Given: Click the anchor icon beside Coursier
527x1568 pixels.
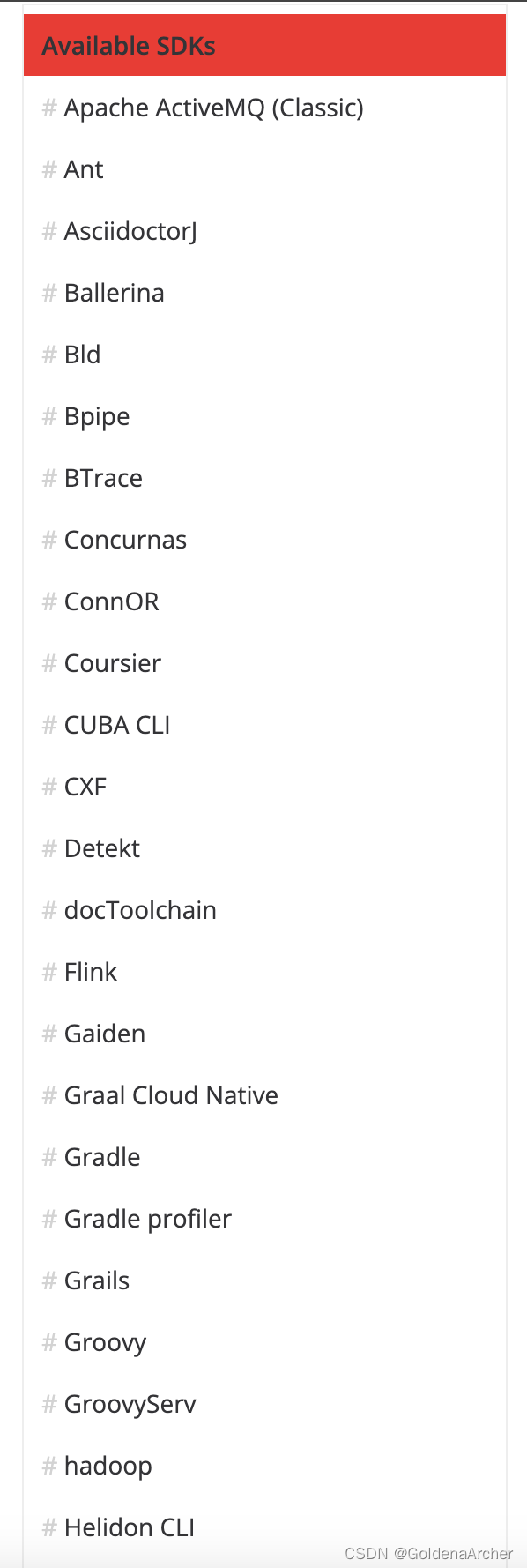Looking at the screenshot, I should pos(48,663).
